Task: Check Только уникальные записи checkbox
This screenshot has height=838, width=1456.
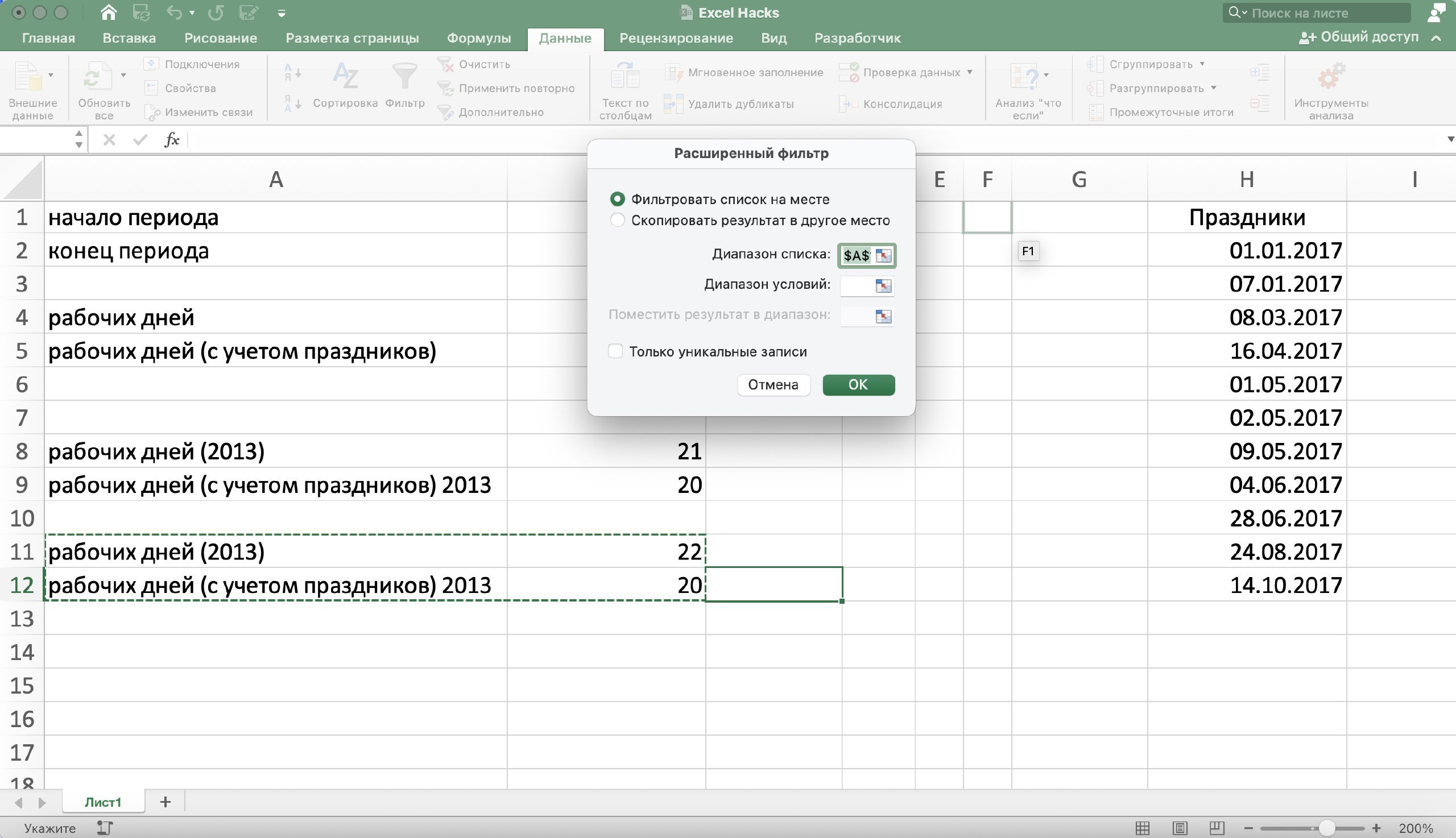Action: click(x=615, y=351)
